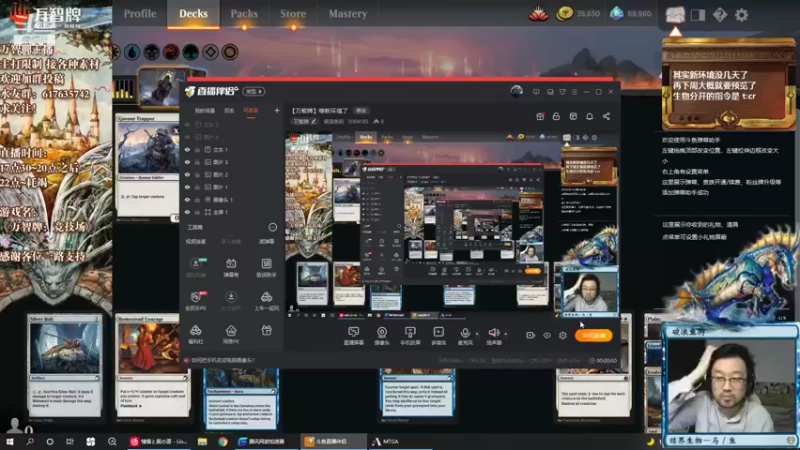Switch to the Mastery tab
Viewport: 800px width, 450px height.
[348, 14]
